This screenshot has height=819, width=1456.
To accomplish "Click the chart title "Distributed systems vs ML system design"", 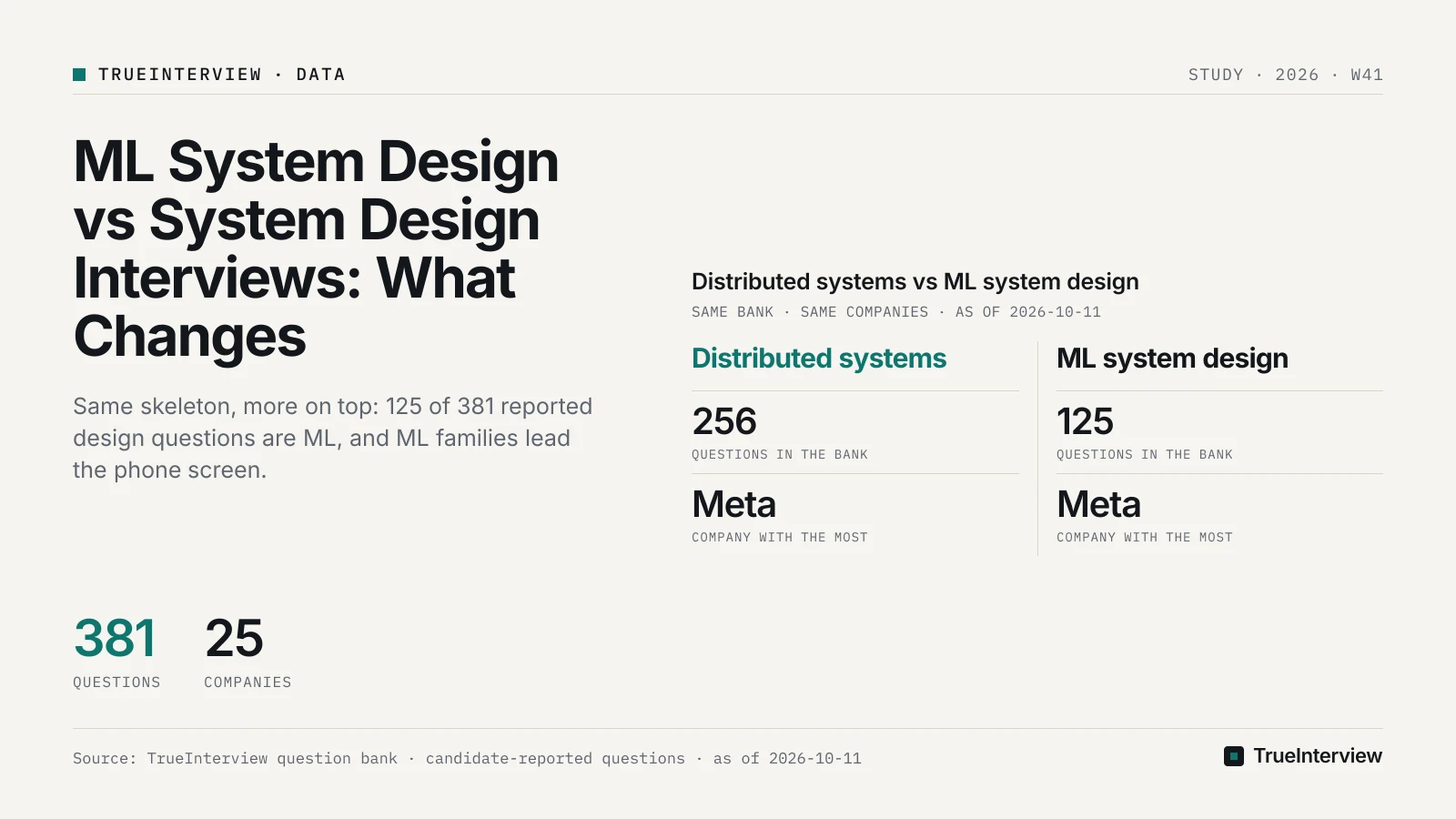I will tap(915, 281).
